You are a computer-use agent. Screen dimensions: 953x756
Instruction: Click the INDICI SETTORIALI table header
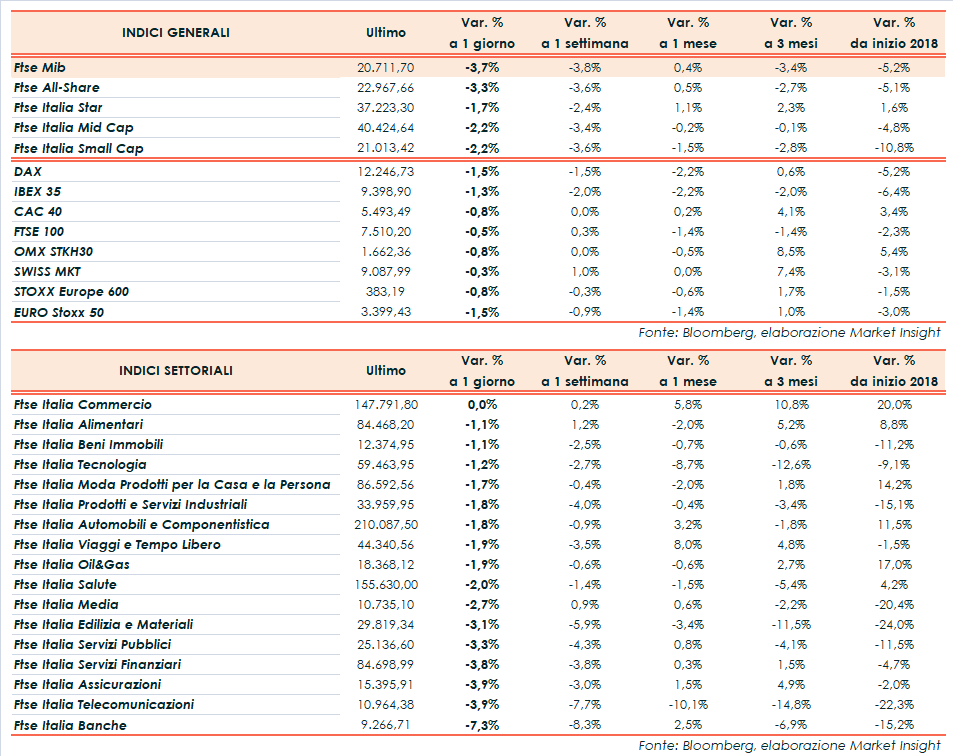(175, 370)
